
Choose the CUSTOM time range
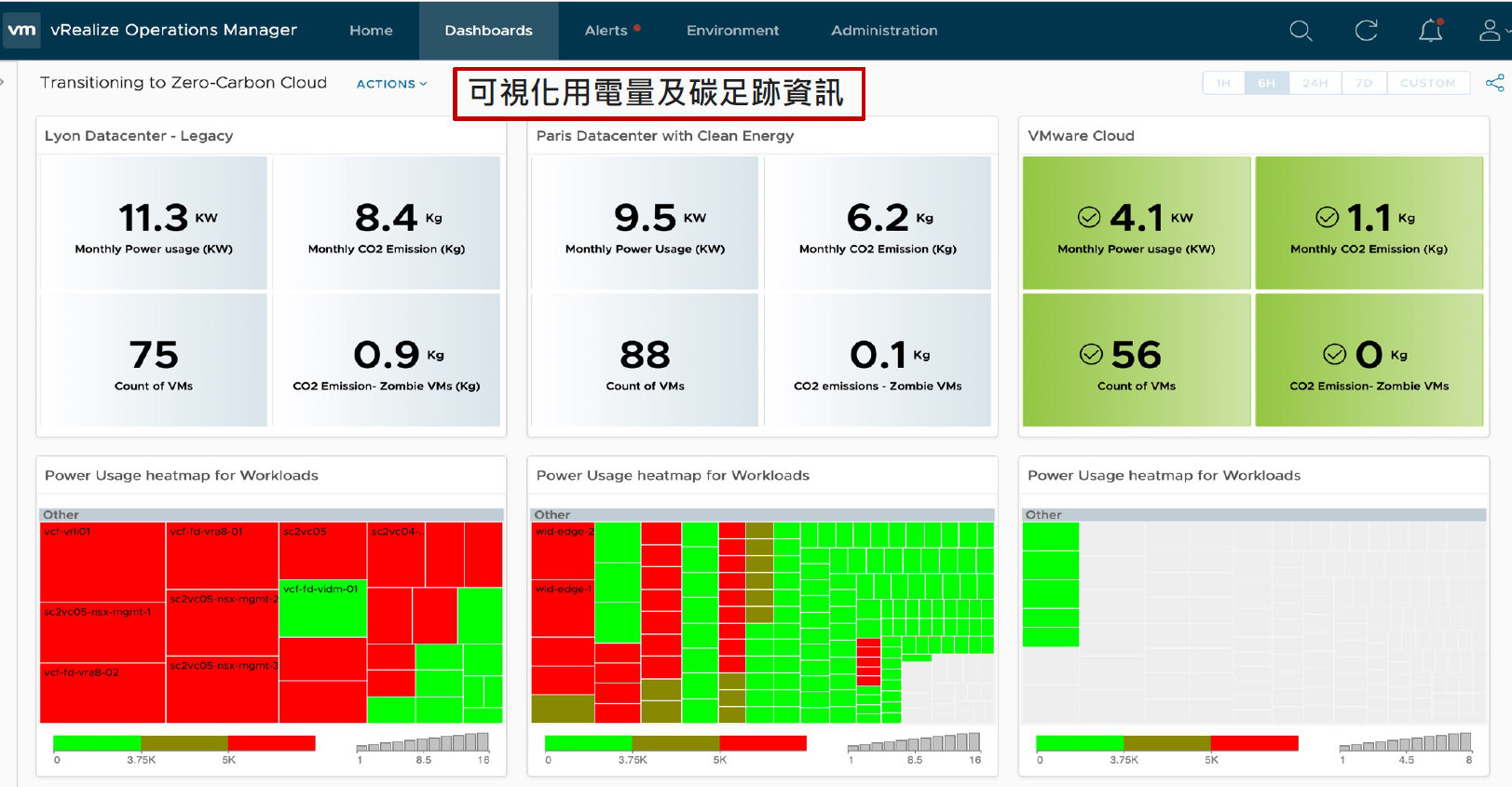[1427, 83]
